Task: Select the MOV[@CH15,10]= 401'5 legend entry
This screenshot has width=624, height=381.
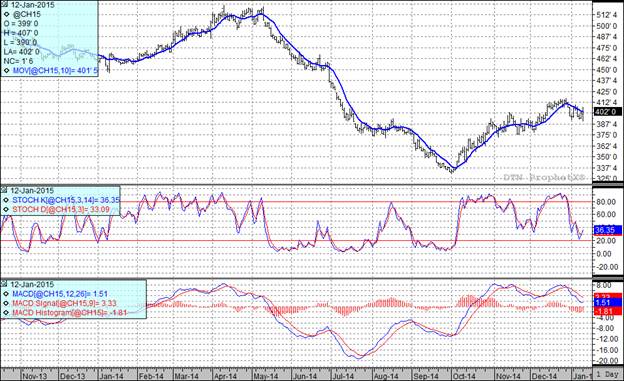Action: (x=54, y=70)
